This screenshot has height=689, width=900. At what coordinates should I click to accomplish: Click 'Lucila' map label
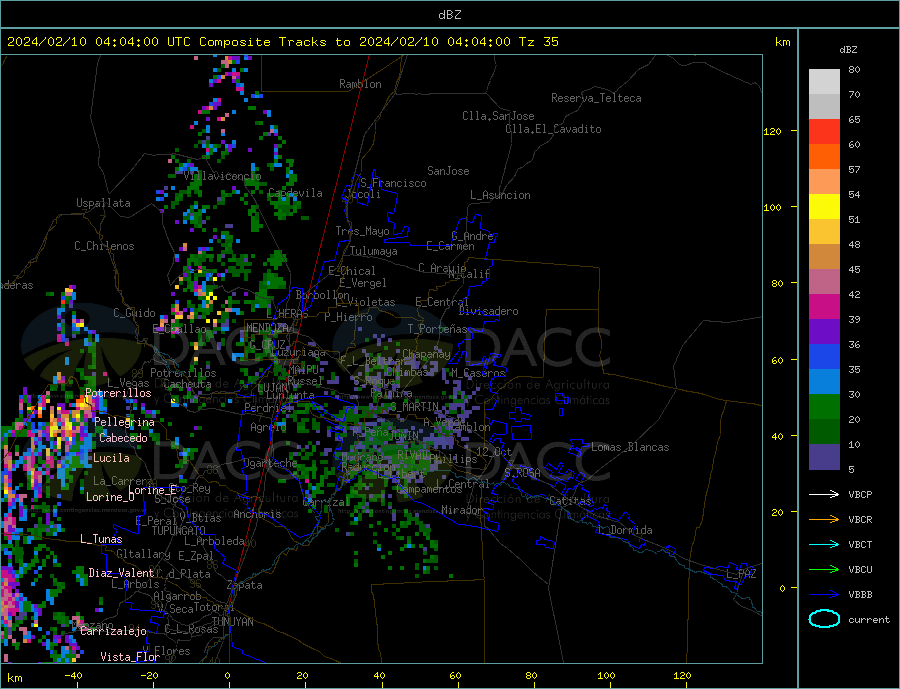[111, 458]
